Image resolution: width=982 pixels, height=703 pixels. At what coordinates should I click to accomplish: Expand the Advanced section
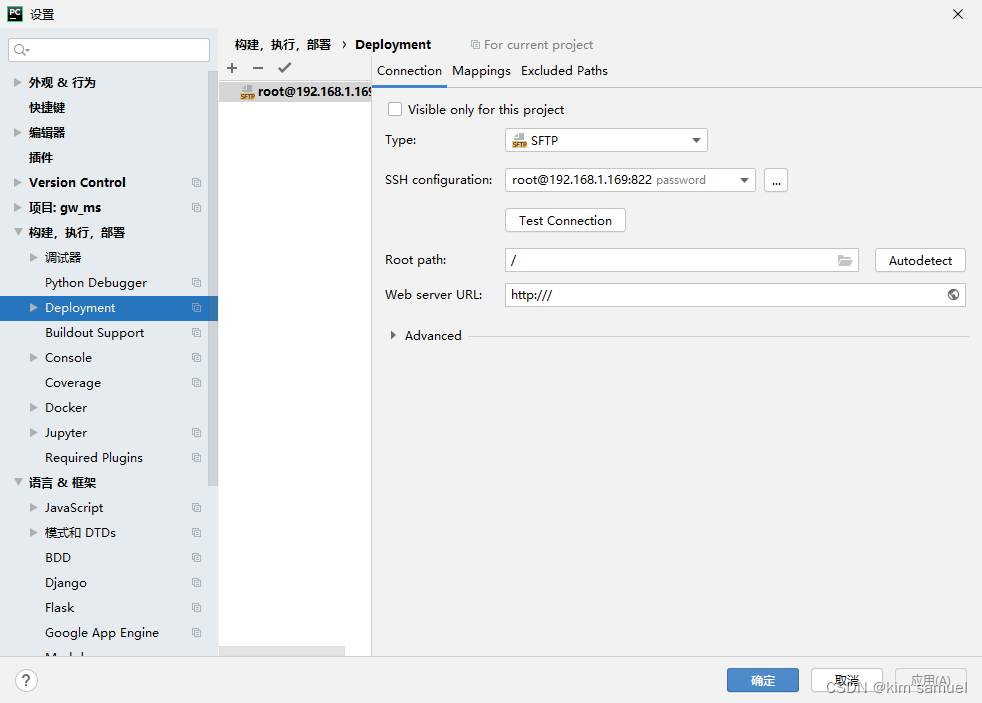(x=393, y=335)
